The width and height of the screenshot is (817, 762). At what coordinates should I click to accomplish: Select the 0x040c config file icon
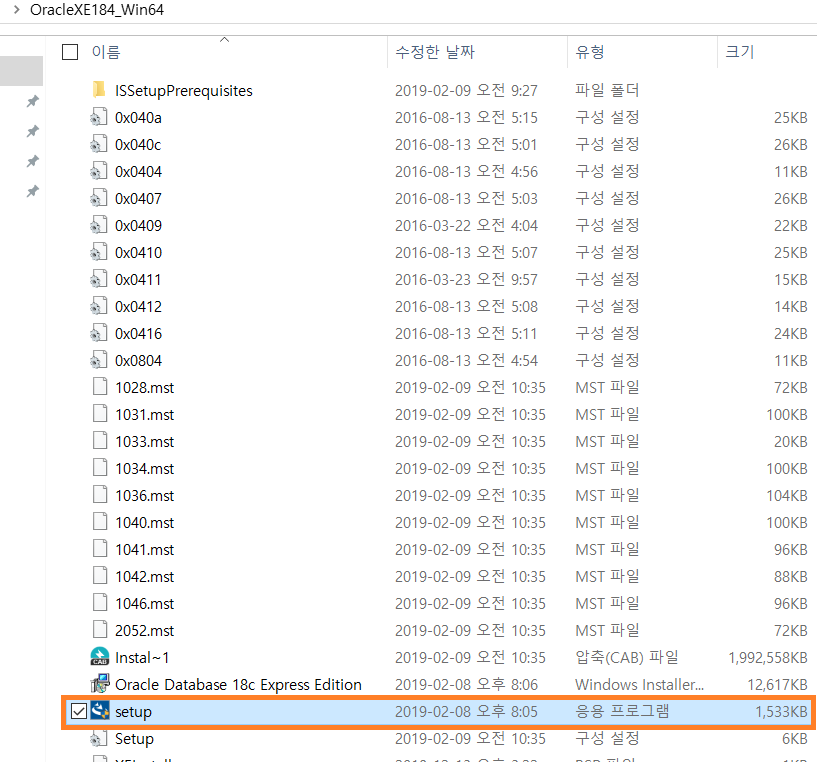[99, 144]
